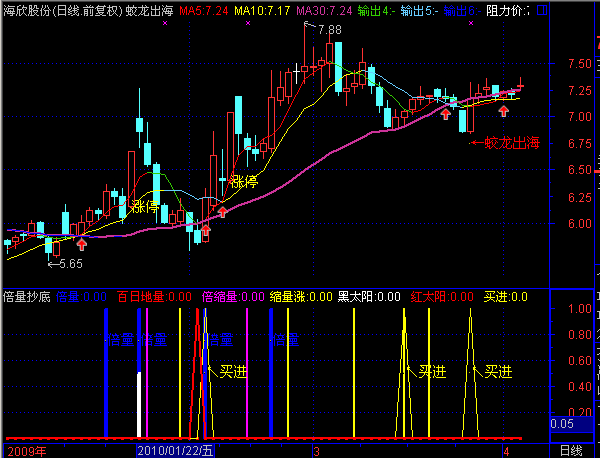Click the blue split-panel icon beside 阻力价
Screen dimensions: 600x458
(x=541, y=10)
